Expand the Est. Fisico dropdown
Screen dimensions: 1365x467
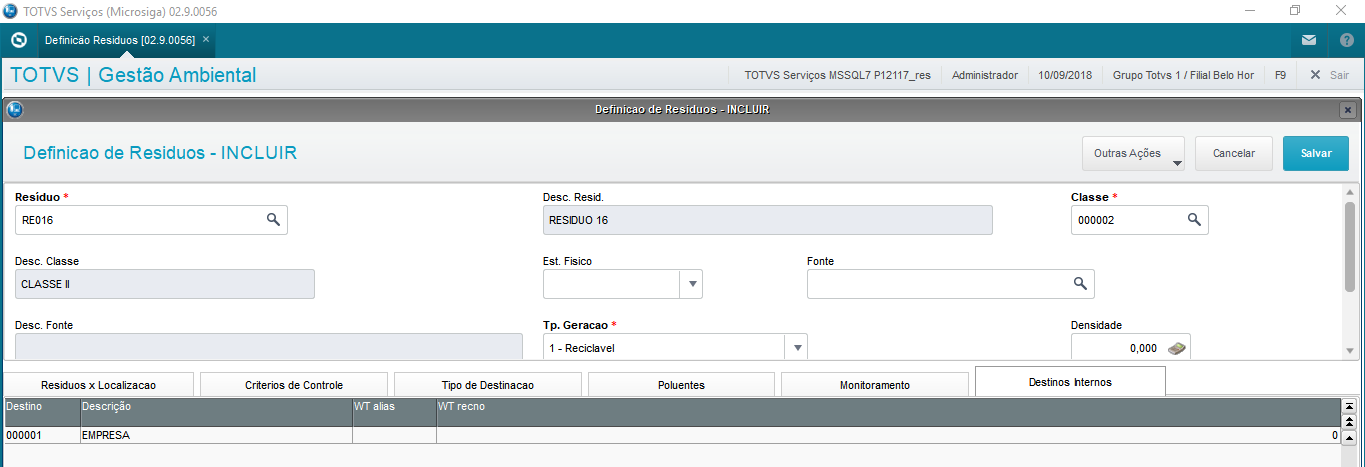pyautogui.click(x=691, y=284)
